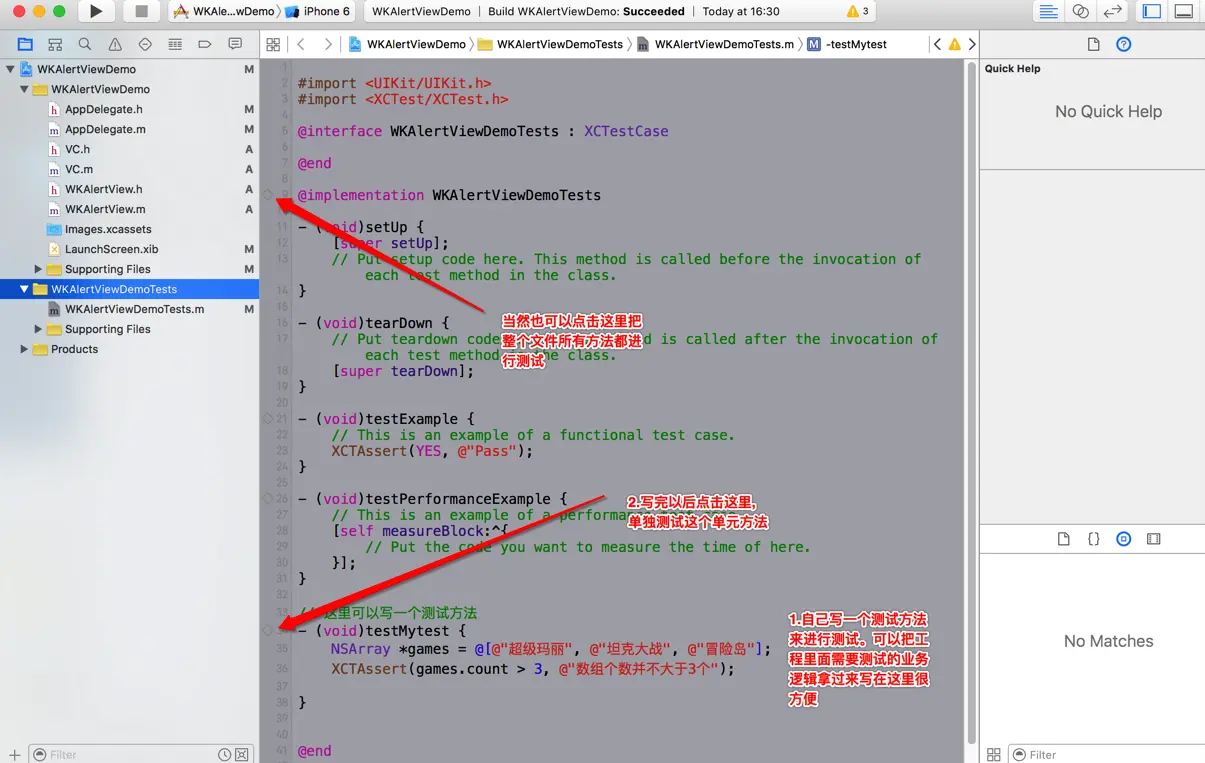Screen dimensions: 1205x763
Task: Open the scheme selector WKAle...wDemo
Action: click(x=223, y=11)
